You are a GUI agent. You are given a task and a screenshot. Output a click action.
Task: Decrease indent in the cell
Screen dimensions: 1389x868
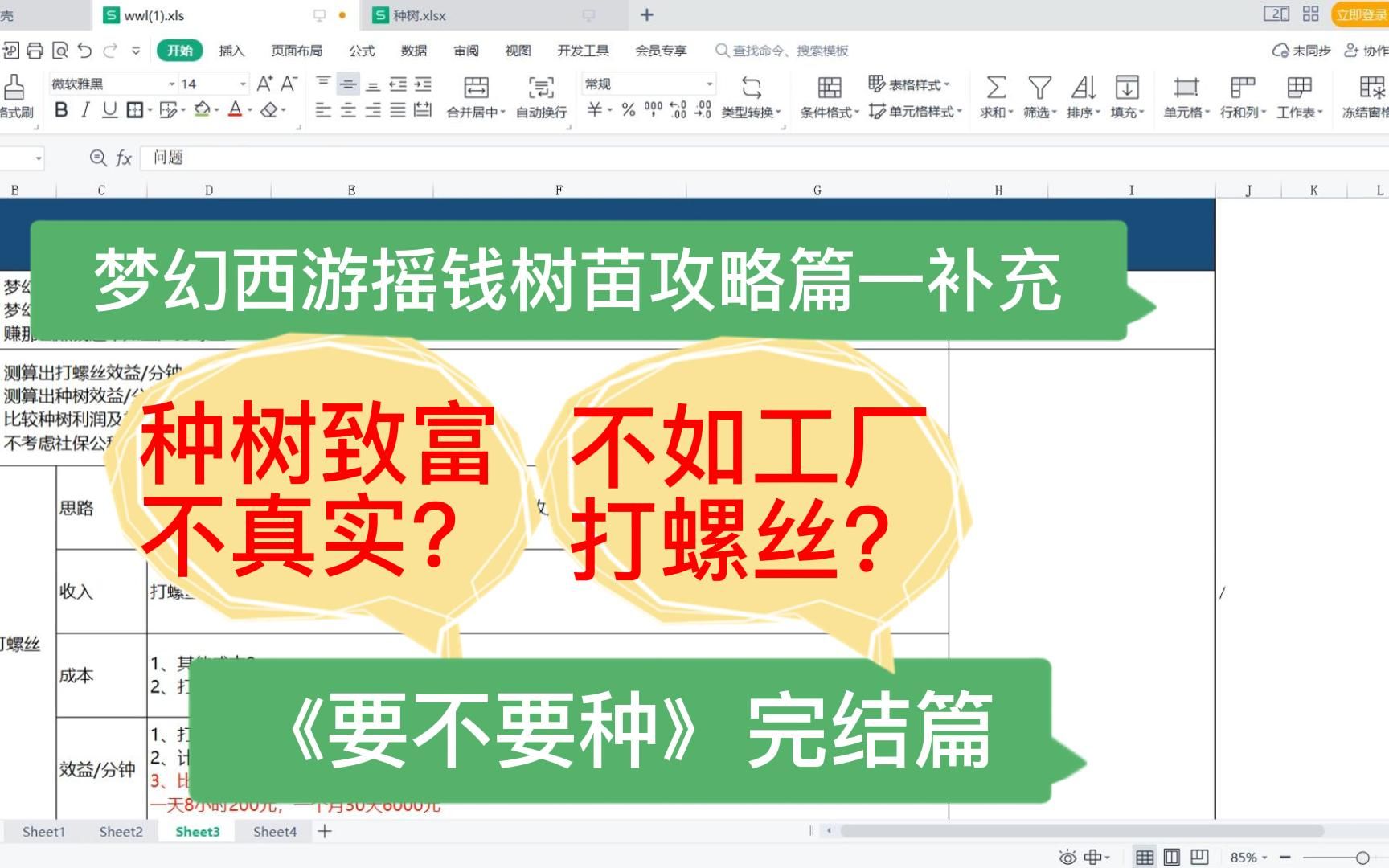398,83
